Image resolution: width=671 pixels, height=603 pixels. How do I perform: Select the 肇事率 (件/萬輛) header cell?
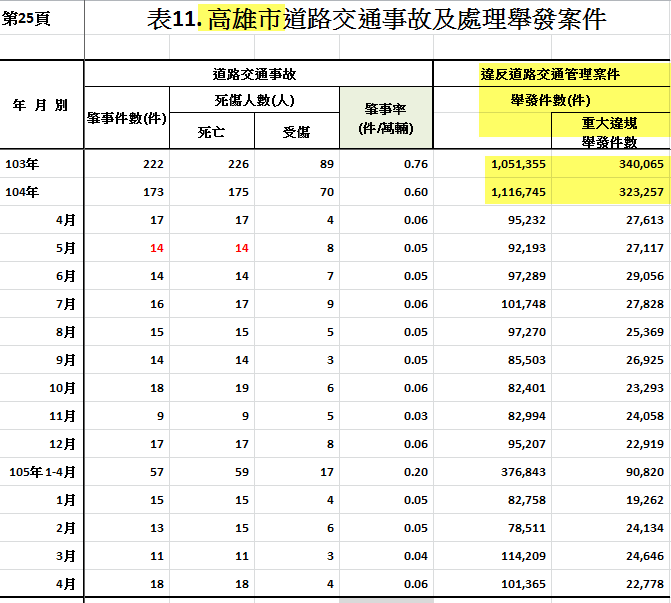pyautogui.click(x=386, y=118)
